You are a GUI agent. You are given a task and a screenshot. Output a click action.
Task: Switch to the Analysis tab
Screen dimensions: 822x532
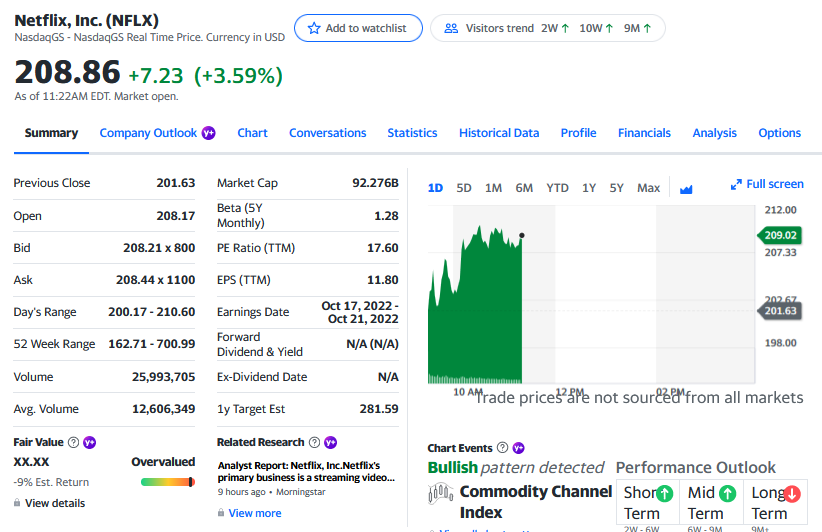click(x=715, y=133)
